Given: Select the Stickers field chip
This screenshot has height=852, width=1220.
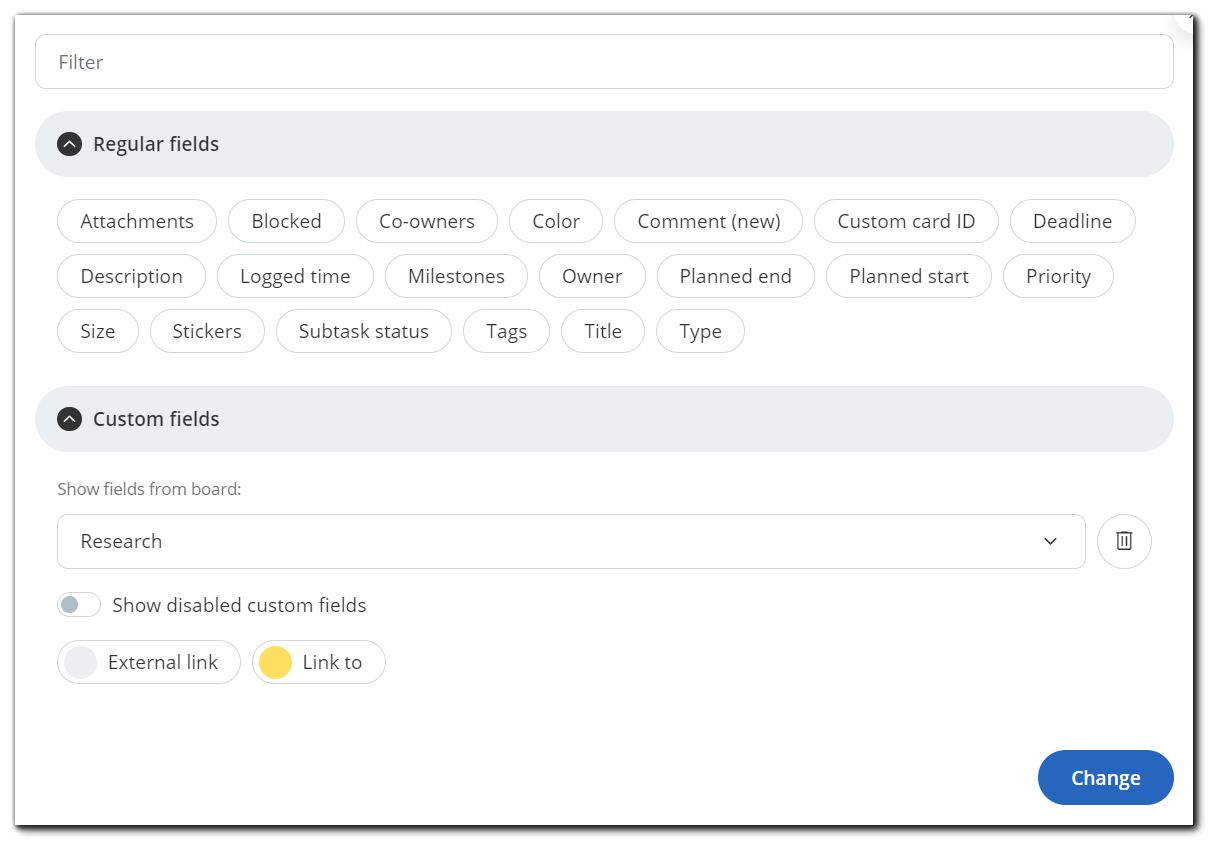Looking at the screenshot, I should (x=207, y=332).
